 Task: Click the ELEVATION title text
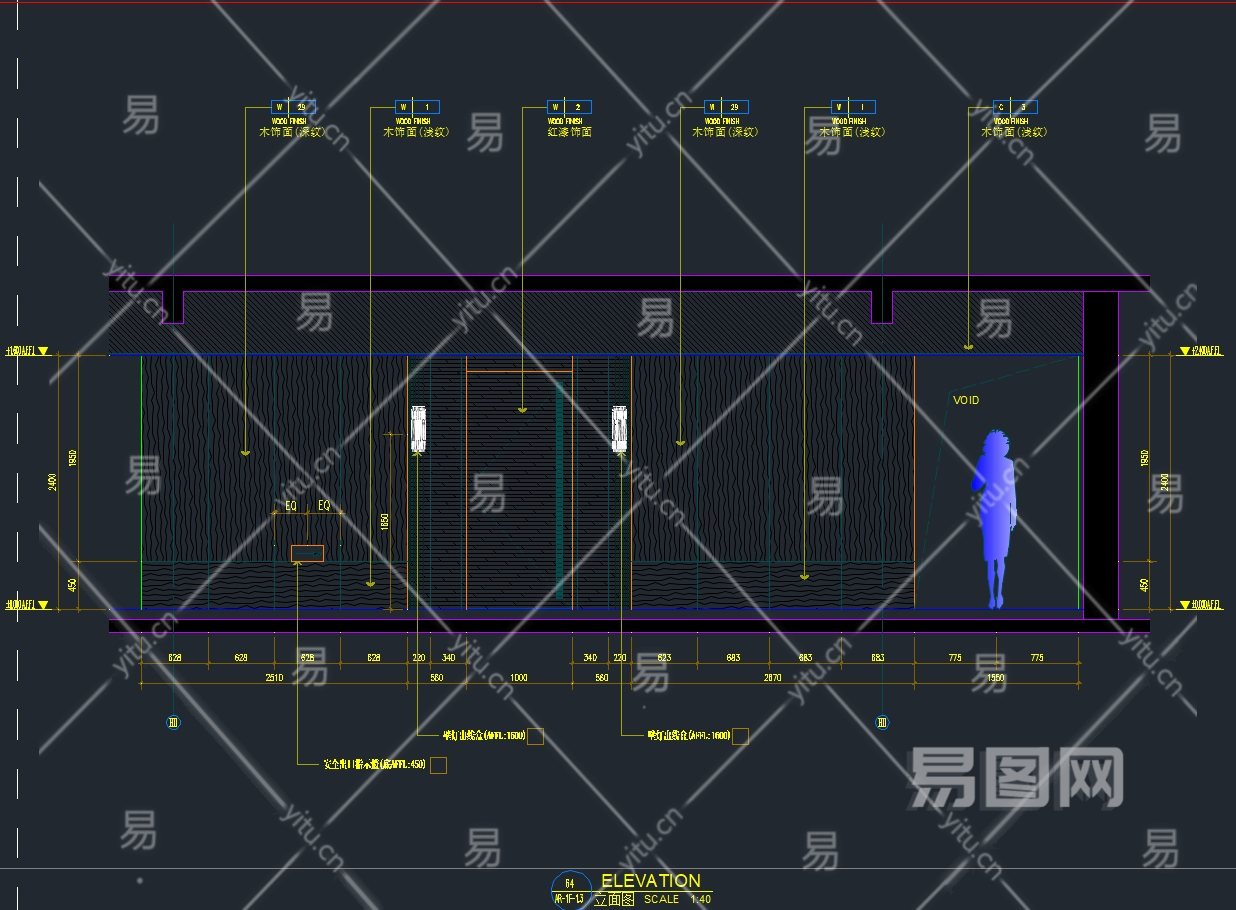pos(651,881)
